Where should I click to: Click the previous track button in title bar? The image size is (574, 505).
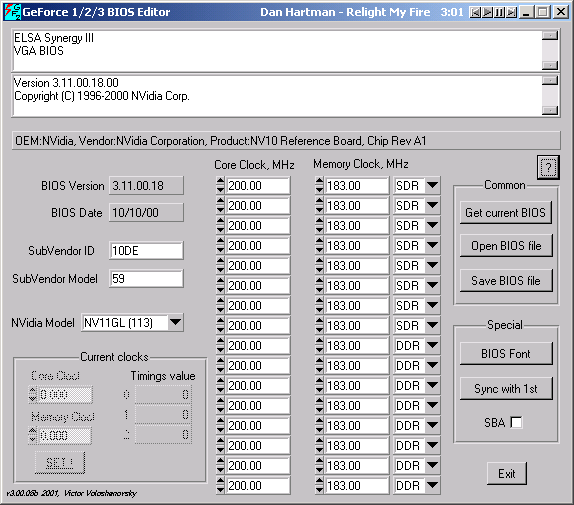click(475, 12)
